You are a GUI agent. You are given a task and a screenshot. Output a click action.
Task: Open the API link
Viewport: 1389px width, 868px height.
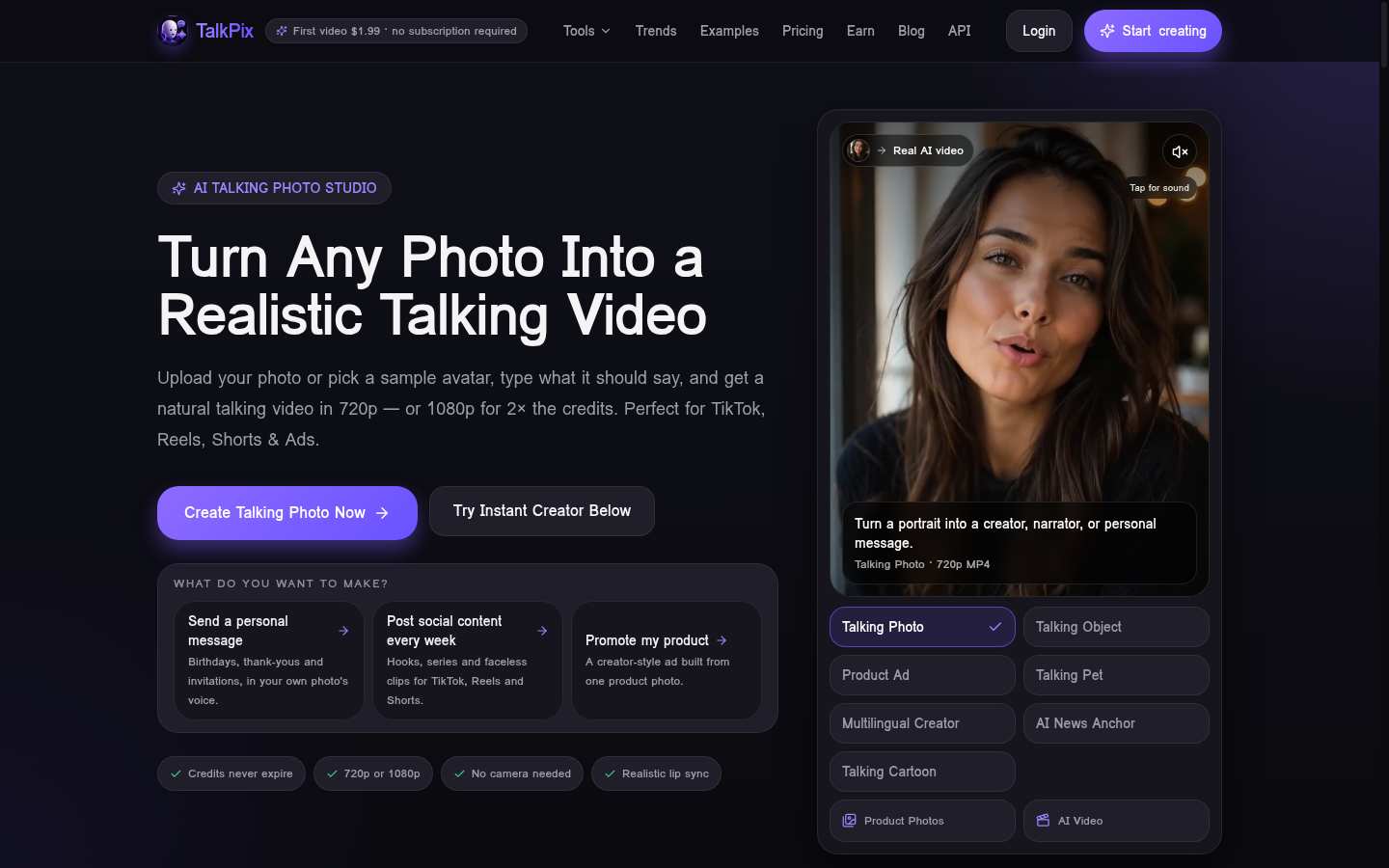960,31
